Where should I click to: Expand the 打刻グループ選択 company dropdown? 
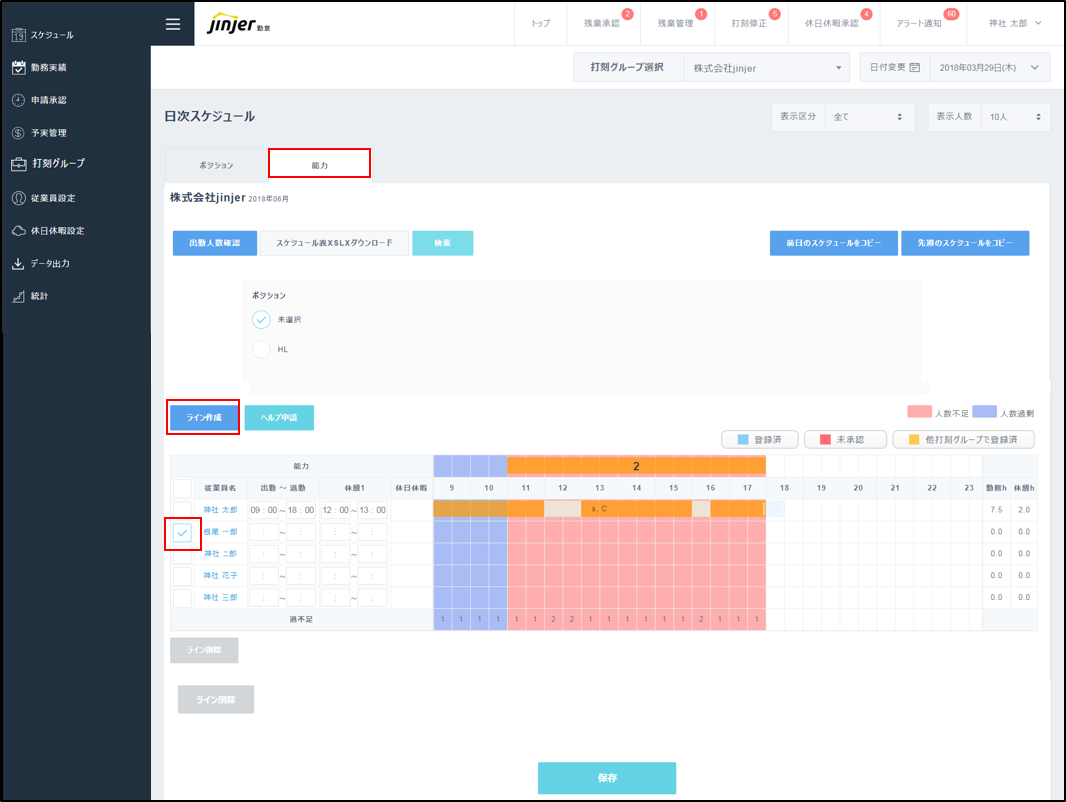point(766,68)
